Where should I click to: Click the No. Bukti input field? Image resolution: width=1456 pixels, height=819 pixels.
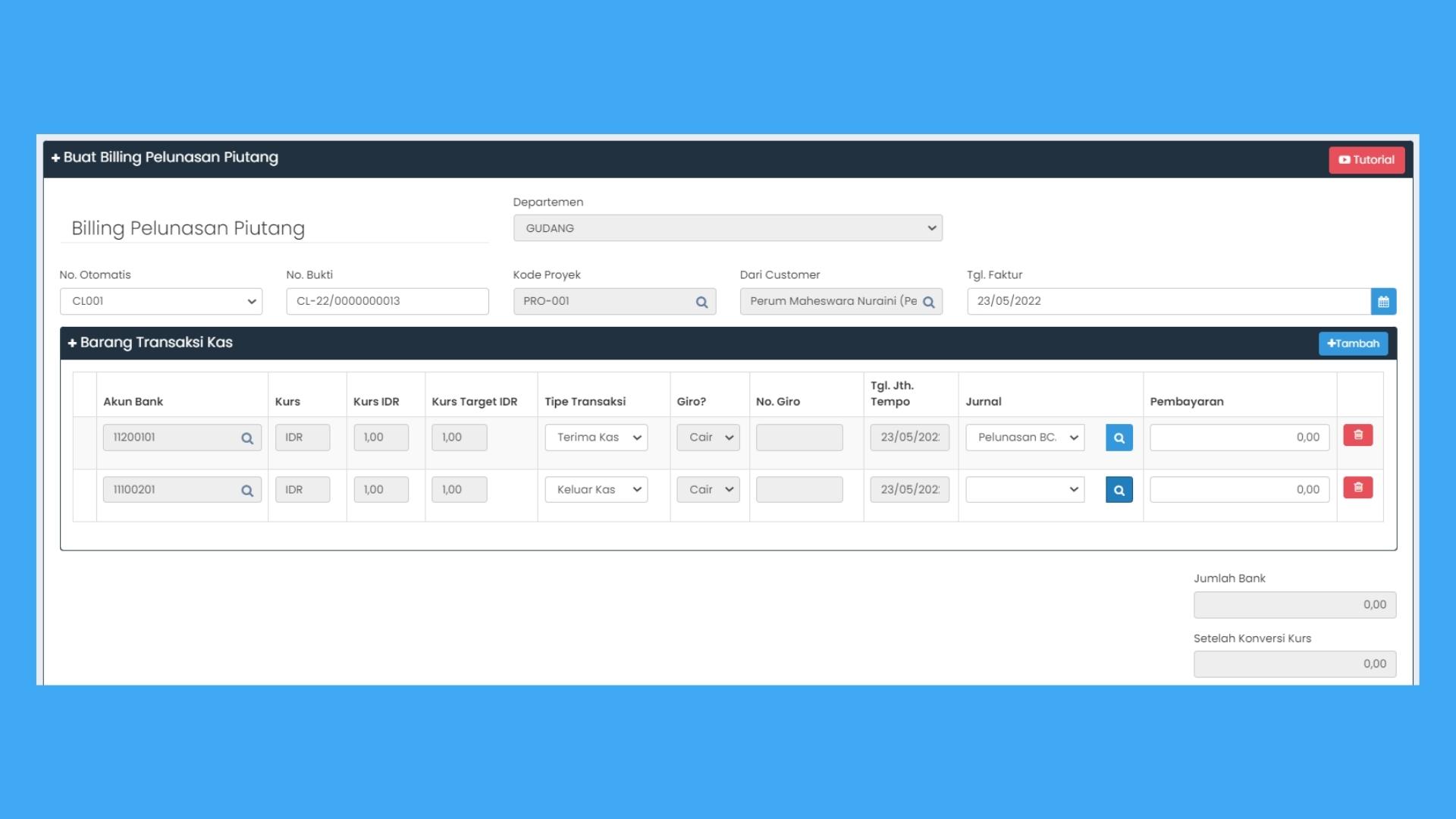388,301
